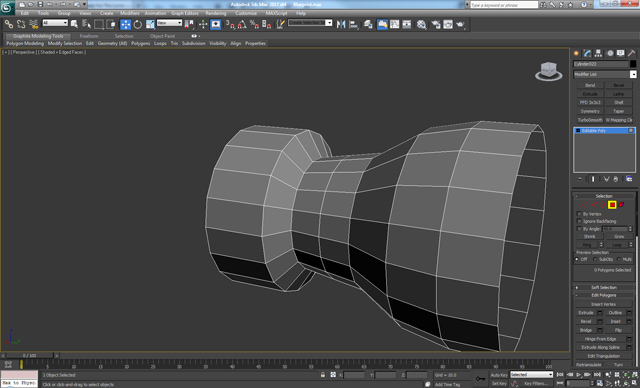Select Polygon sub-object level icon
Image resolution: width=640 pixels, height=388 pixels.
[612, 204]
